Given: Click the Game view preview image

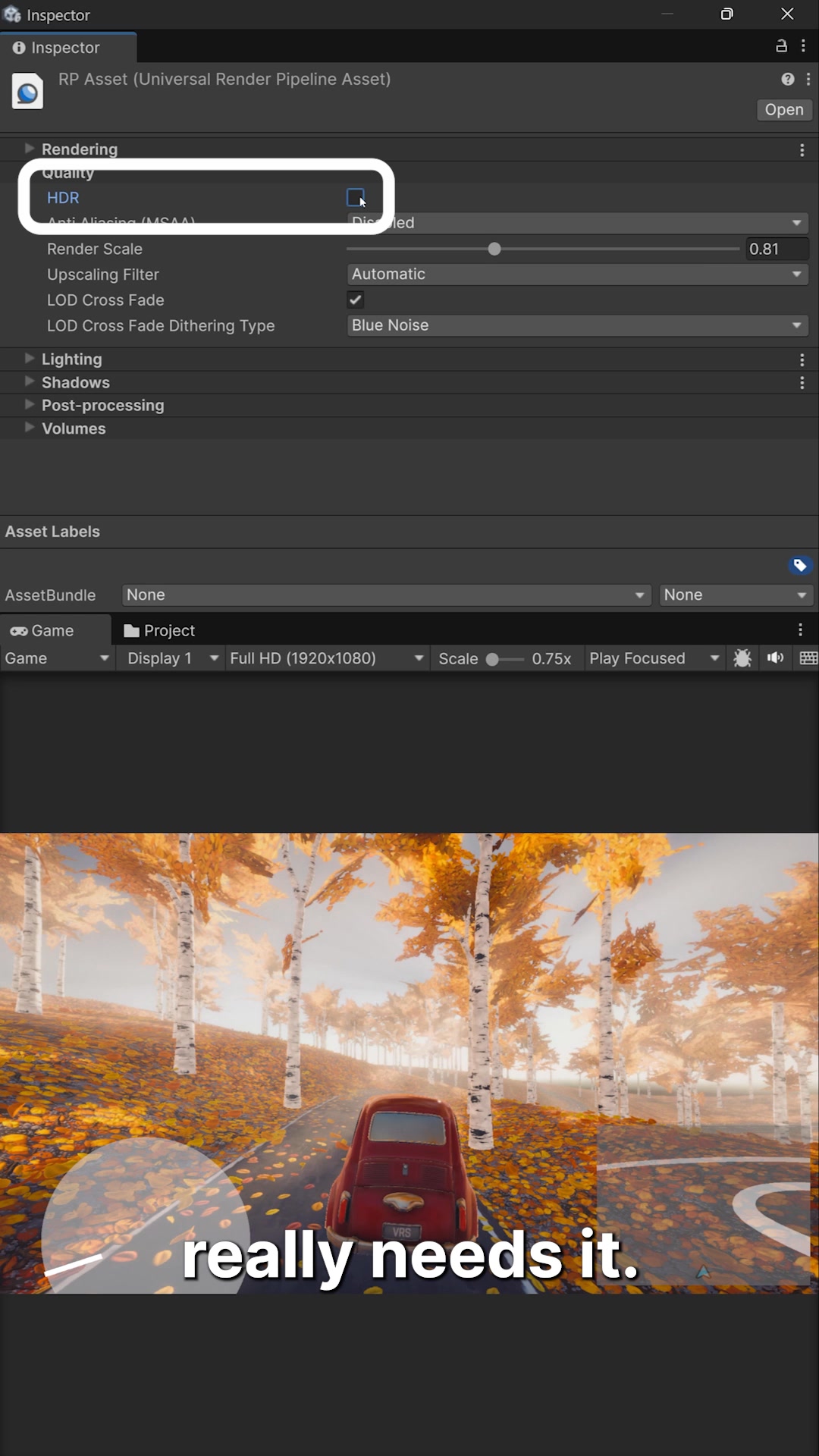Looking at the screenshot, I should pyautogui.click(x=409, y=1063).
